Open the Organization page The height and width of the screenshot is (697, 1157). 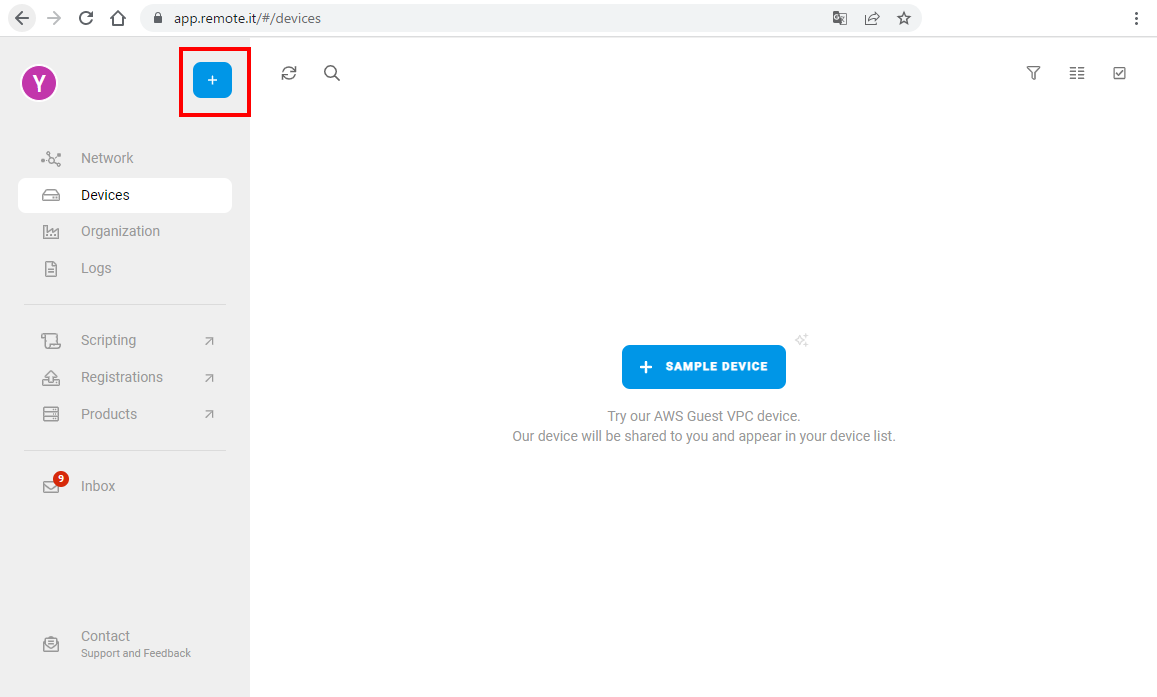[x=120, y=231]
